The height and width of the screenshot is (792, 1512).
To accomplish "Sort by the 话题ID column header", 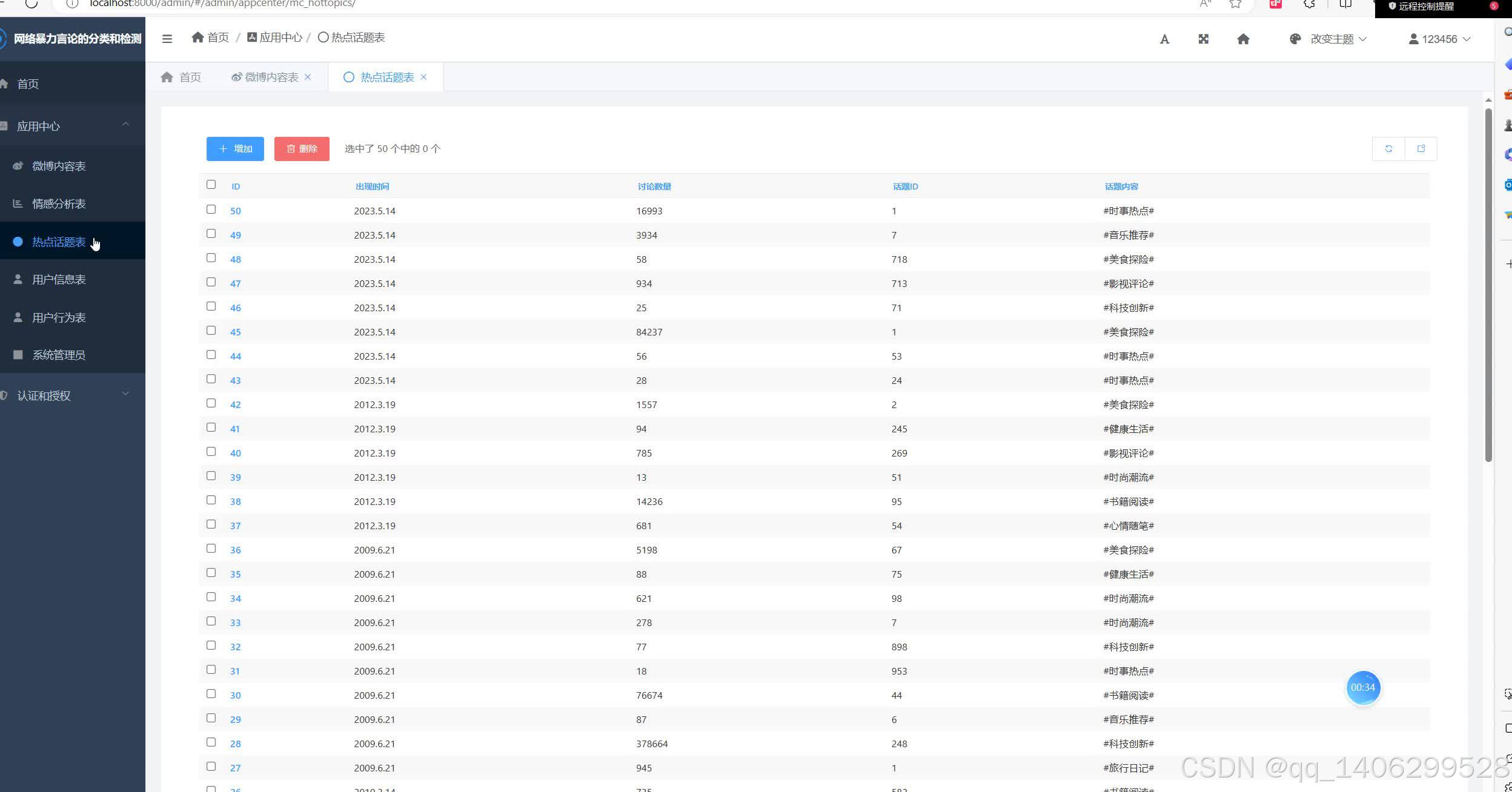I will [906, 186].
